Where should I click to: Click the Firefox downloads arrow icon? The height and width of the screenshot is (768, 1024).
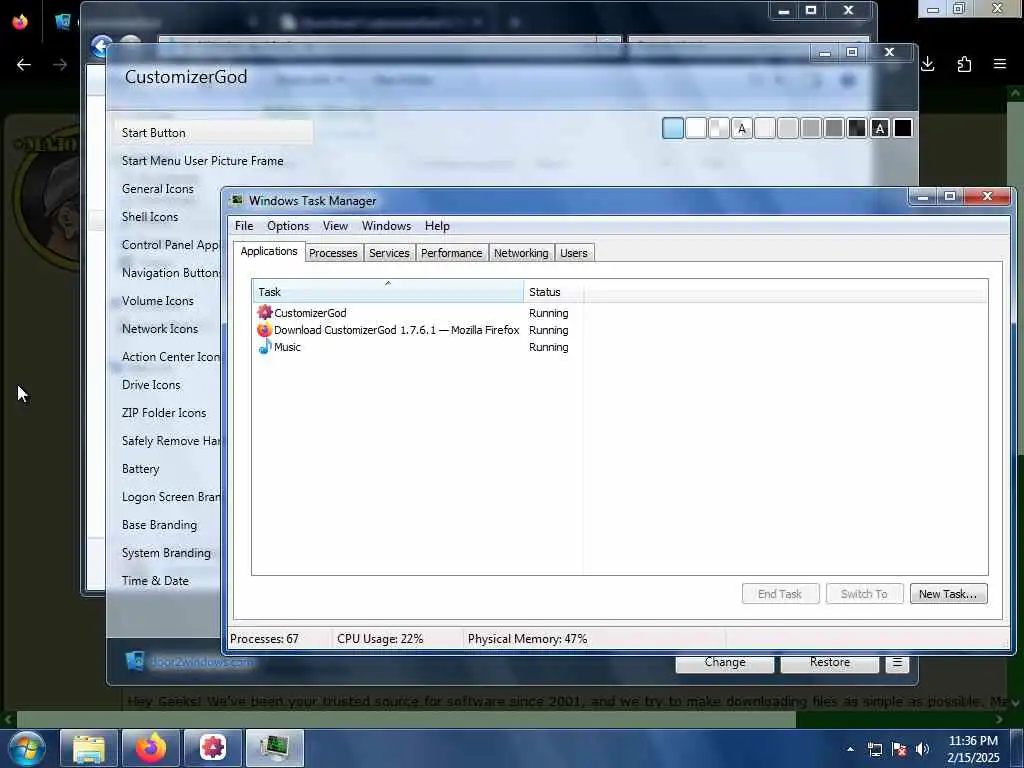pos(928,64)
